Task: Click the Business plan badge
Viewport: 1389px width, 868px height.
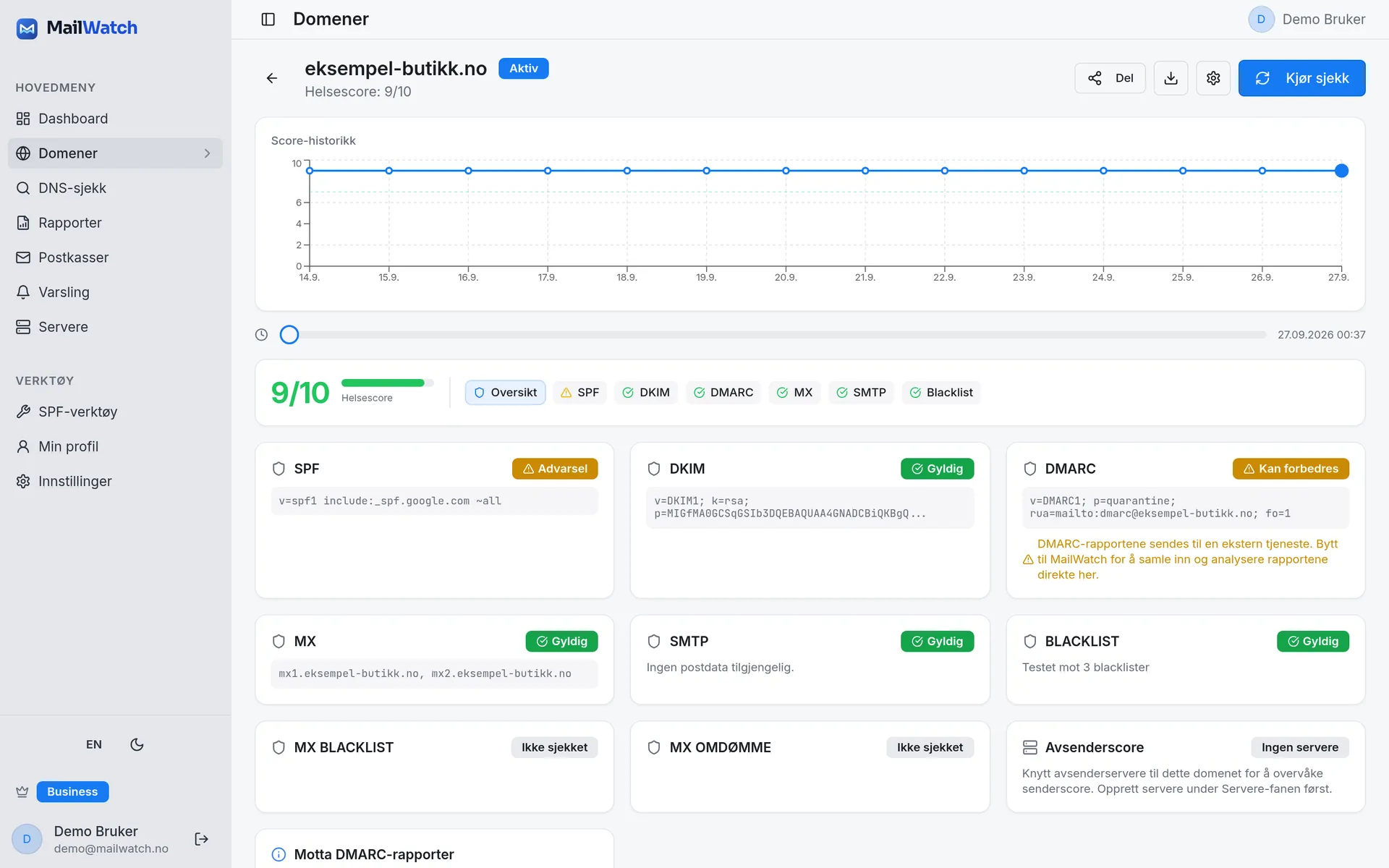Action: pyautogui.click(x=72, y=792)
